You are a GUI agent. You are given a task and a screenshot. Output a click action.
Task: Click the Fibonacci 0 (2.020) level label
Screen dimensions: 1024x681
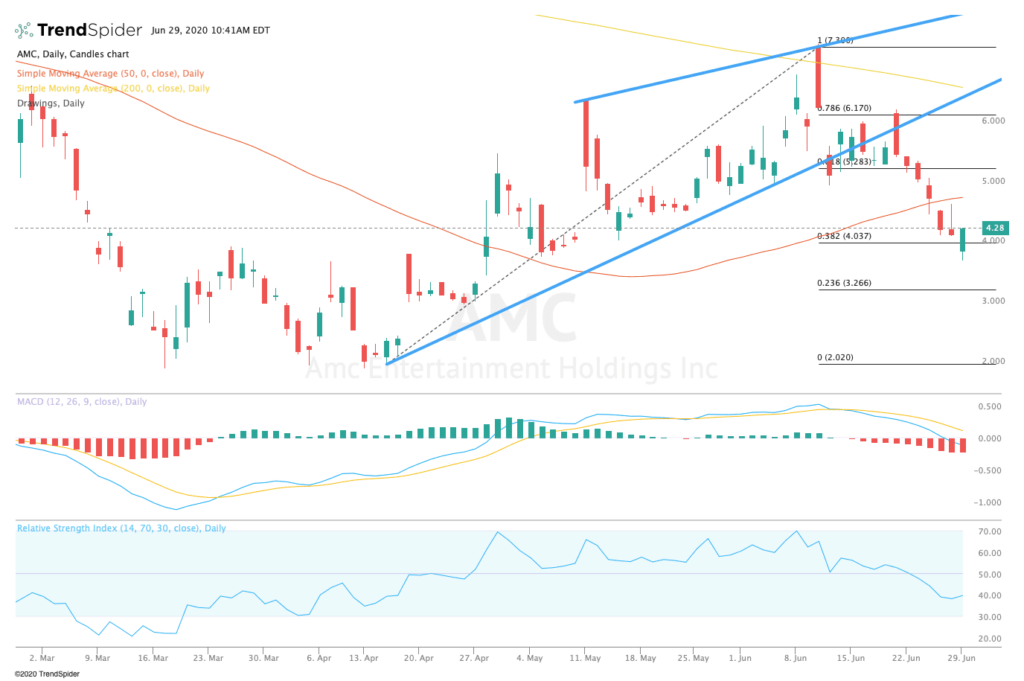[835, 357]
